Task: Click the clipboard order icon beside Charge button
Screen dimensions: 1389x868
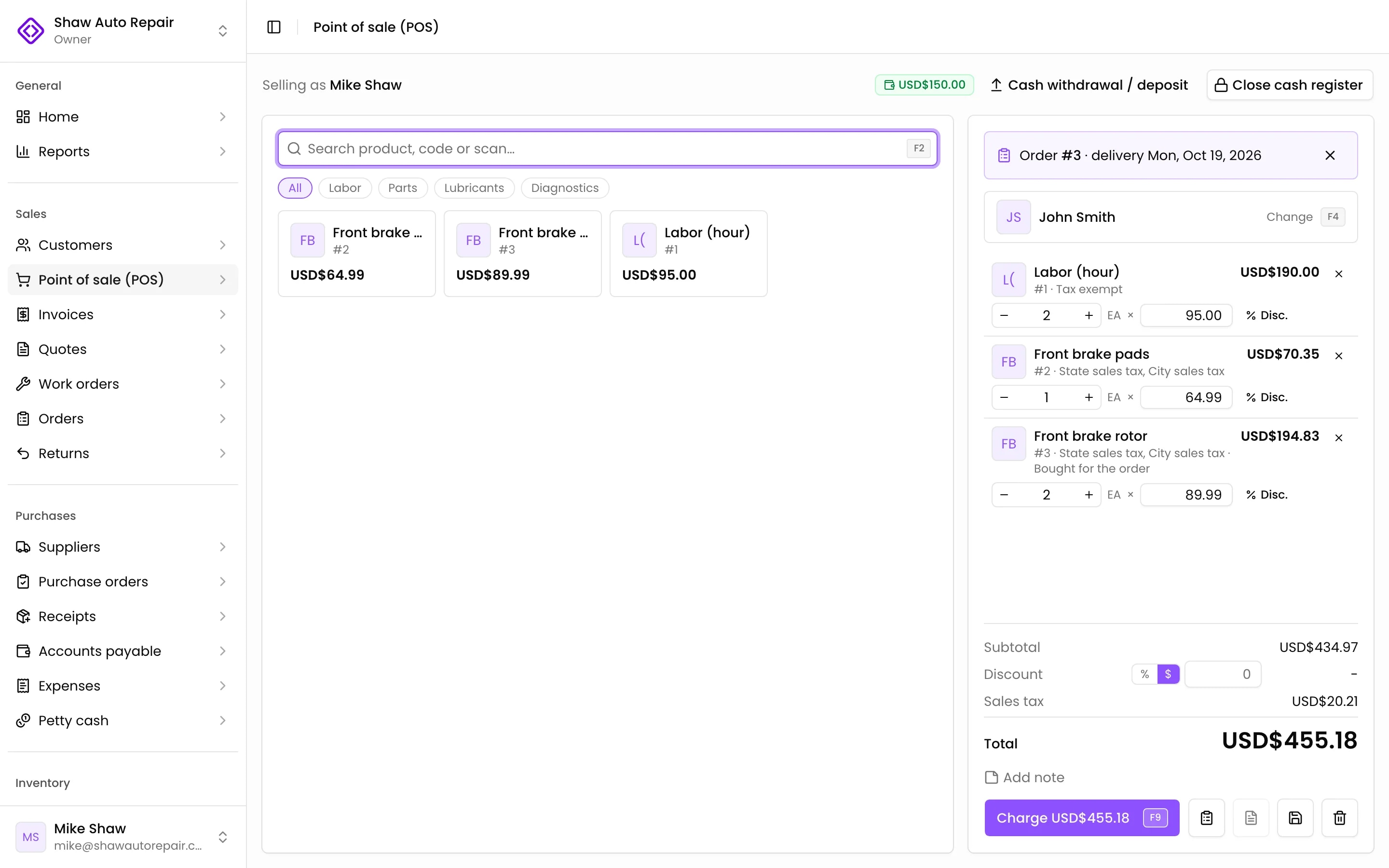Action: pyautogui.click(x=1207, y=817)
